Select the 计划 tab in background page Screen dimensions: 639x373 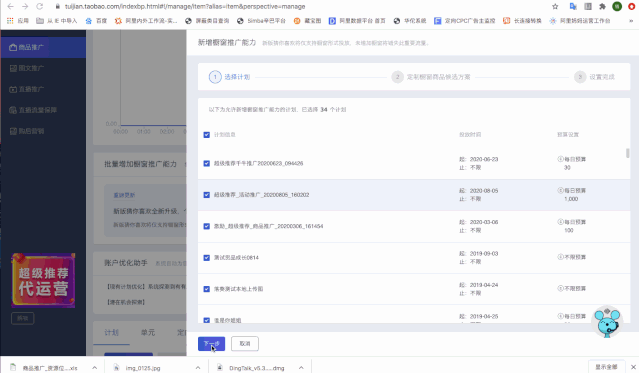pyautogui.click(x=111, y=333)
